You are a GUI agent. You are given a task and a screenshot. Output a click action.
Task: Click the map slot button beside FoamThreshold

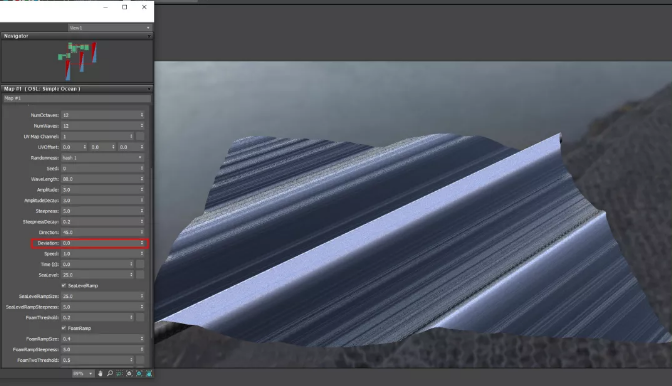pos(140,317)
